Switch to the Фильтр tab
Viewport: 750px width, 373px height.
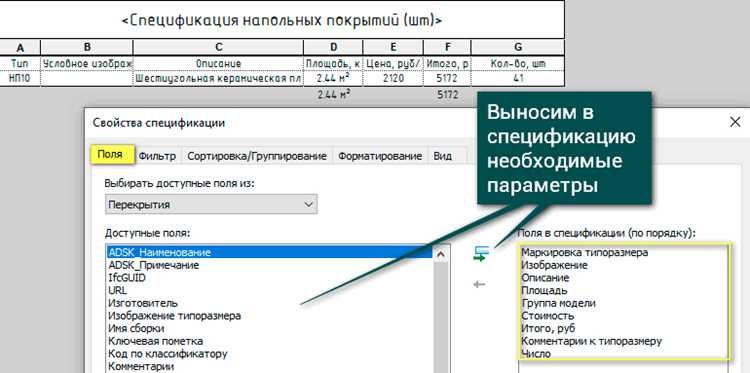(x=157, y=156)
